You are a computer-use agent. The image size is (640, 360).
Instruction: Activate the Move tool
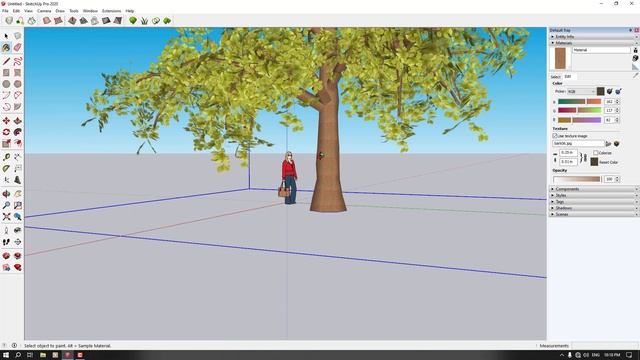(x=6, y=121)
